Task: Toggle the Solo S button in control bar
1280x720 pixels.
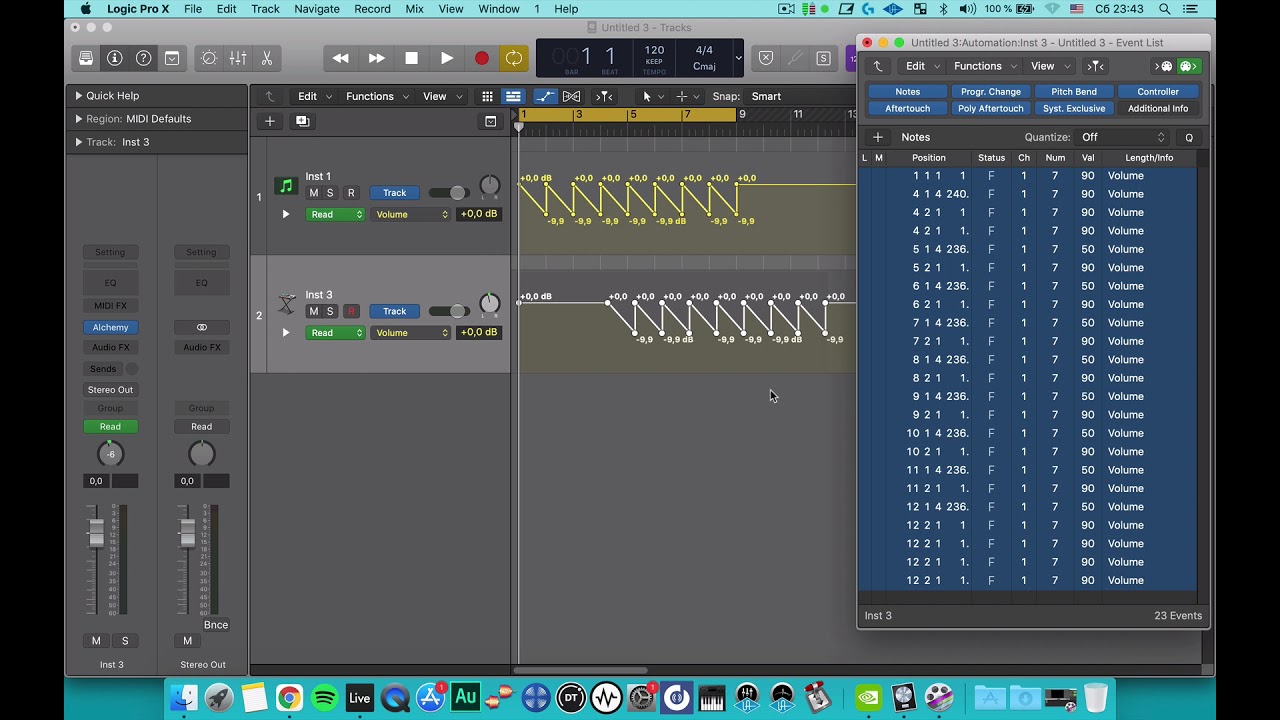Action: click(823, 58)
